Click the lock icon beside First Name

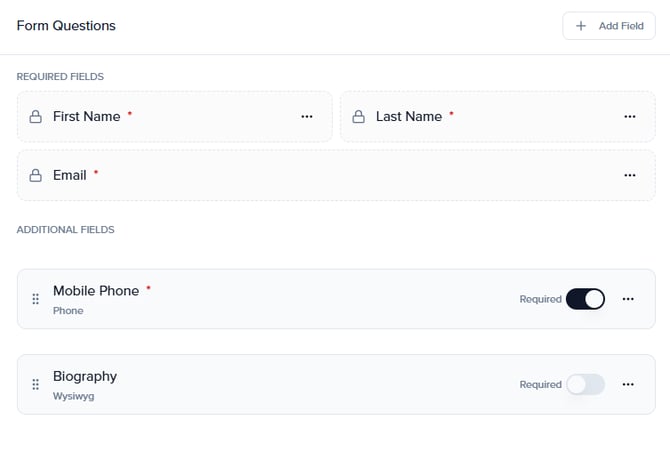(x=35, y=117)
